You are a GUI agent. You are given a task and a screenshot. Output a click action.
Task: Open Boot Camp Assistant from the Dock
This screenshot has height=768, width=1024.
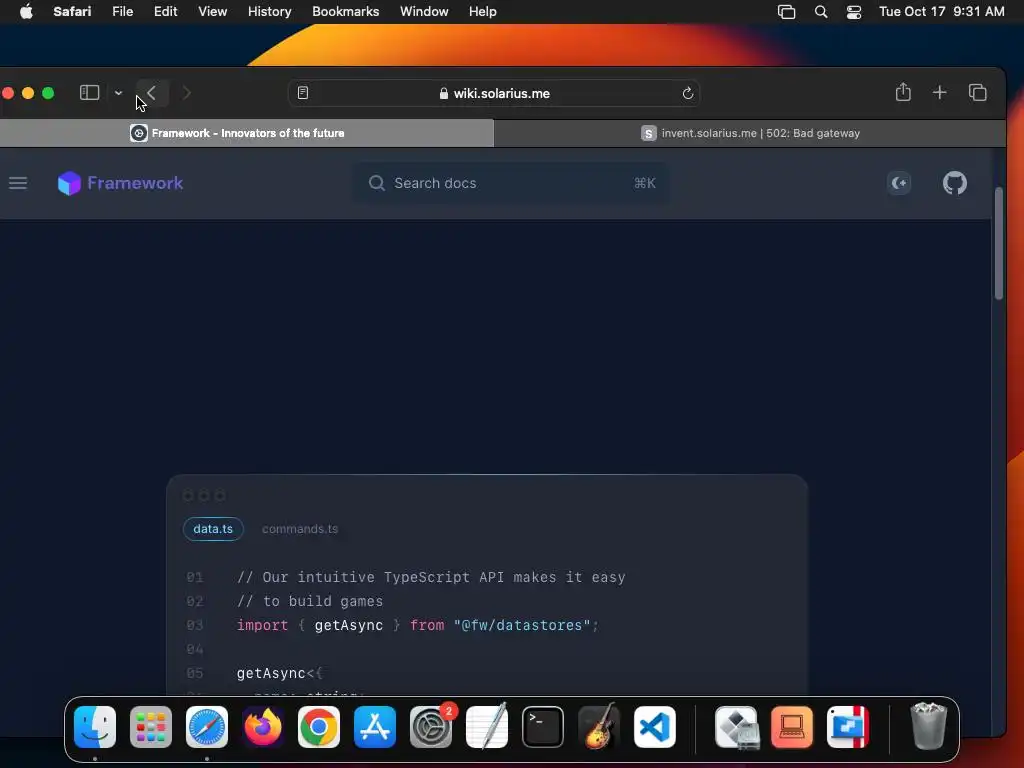click(737, 727)
